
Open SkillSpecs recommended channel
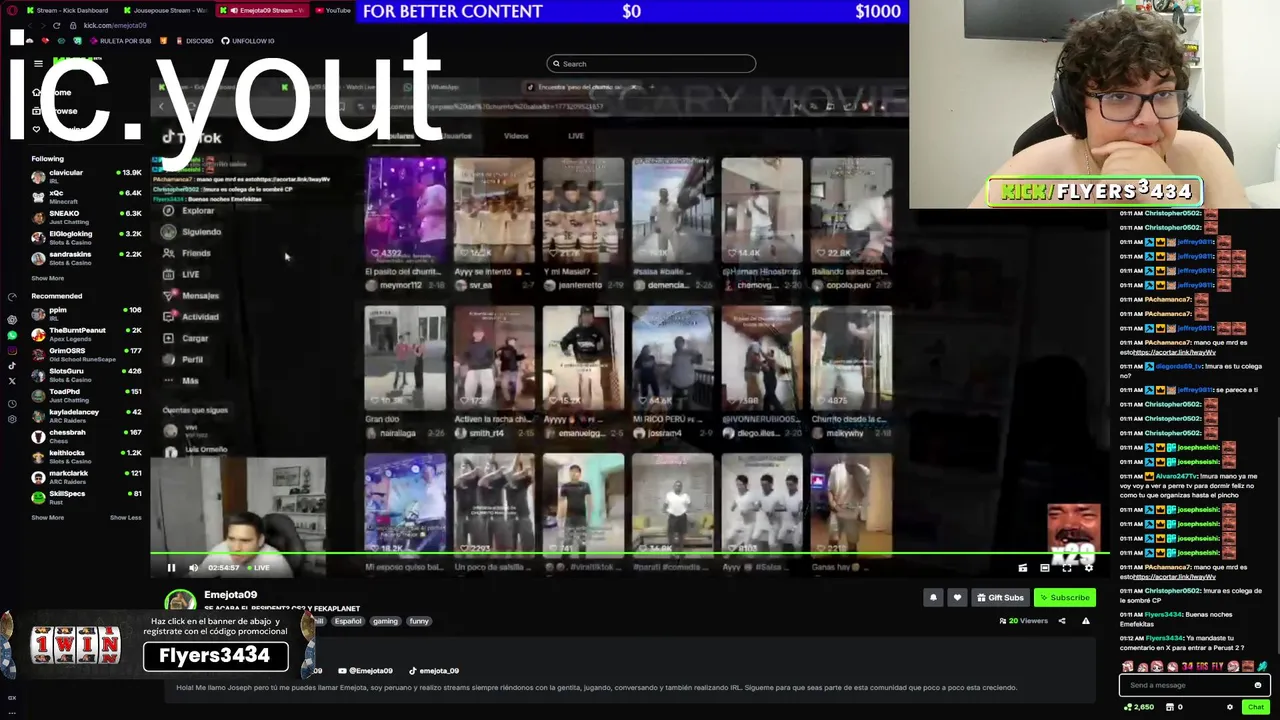(86, 497)
